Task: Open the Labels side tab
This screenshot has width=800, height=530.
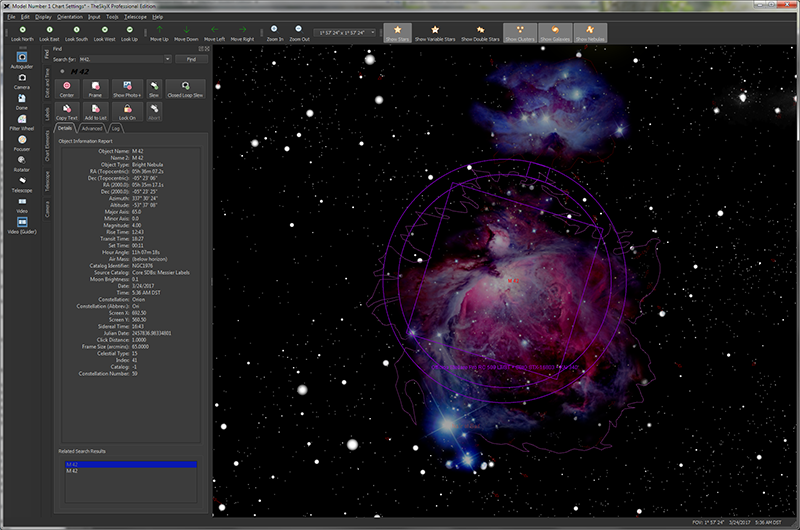Action: tap(47, 113)
